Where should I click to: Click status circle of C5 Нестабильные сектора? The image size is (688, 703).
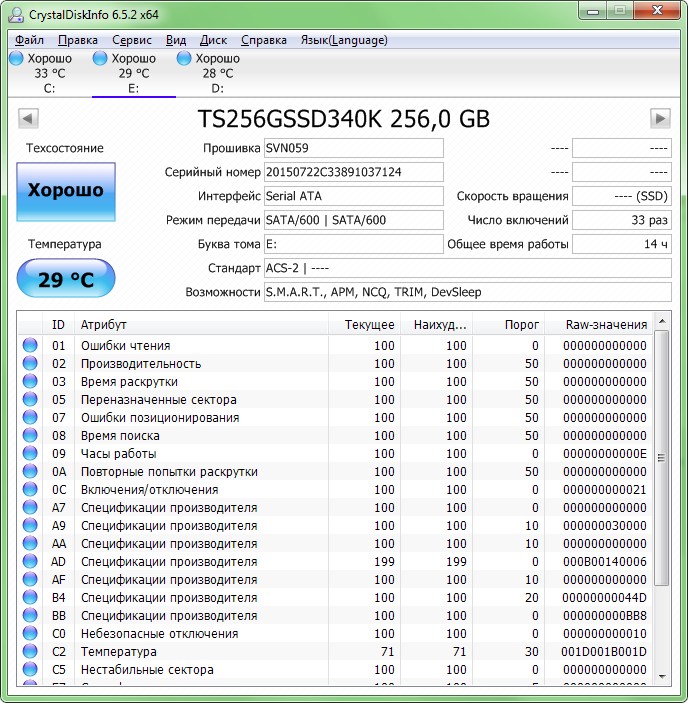(30, 669)
